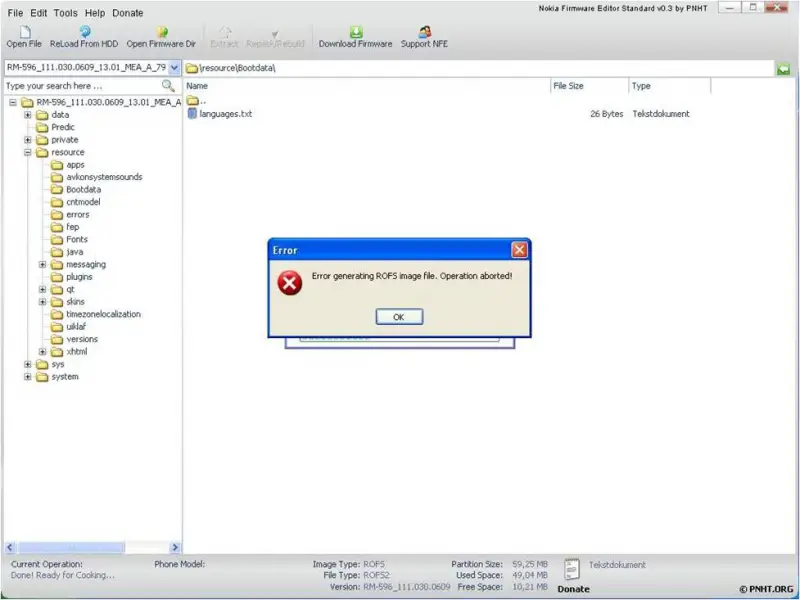Screen dimensions: 800x600
Task: Select the fep tree item
Action: click(72, 227)
